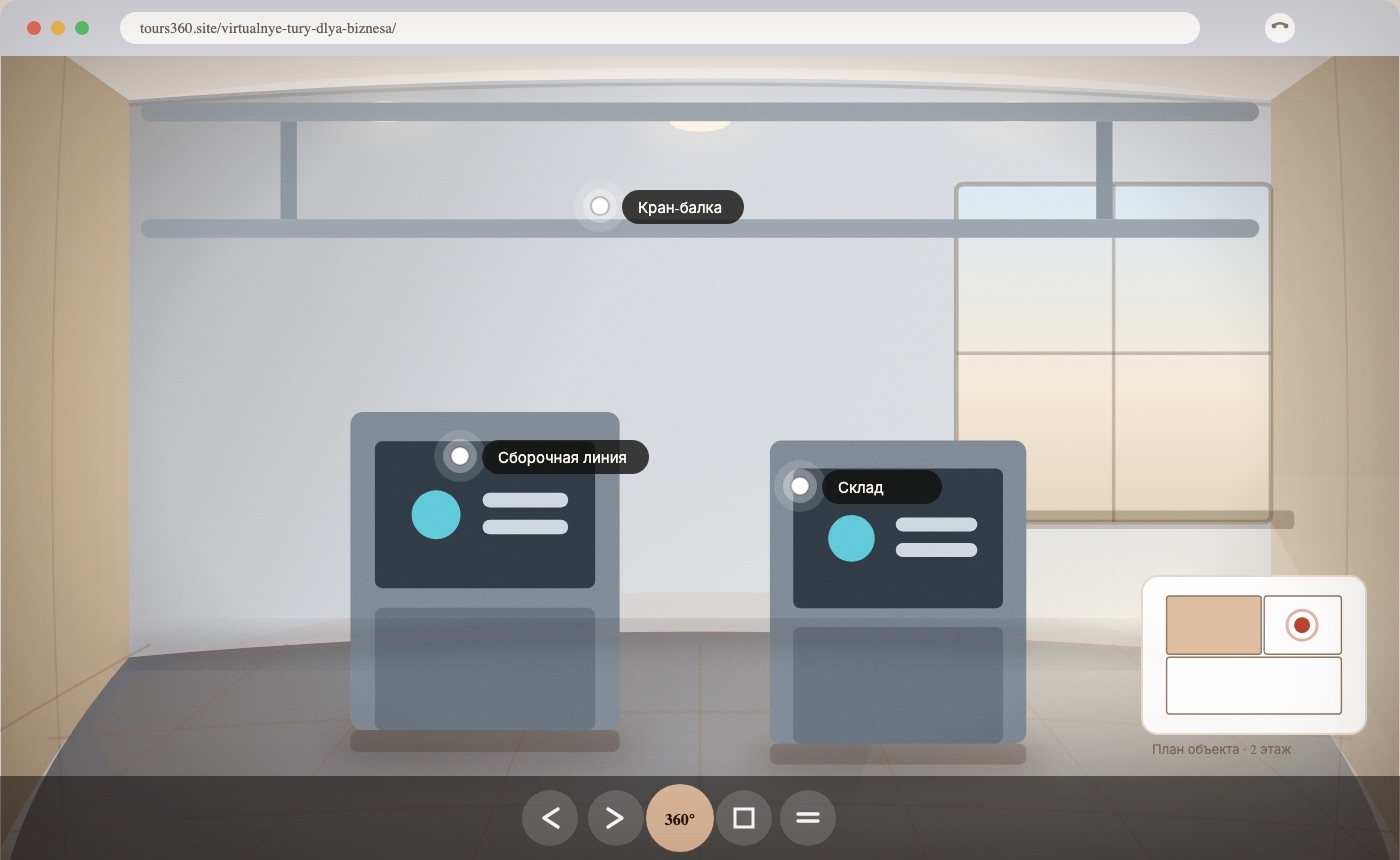Minimize the window with the yellow button
This screenshot has height=860, width=1400.
pyautogui.click(x=58, y=28)
